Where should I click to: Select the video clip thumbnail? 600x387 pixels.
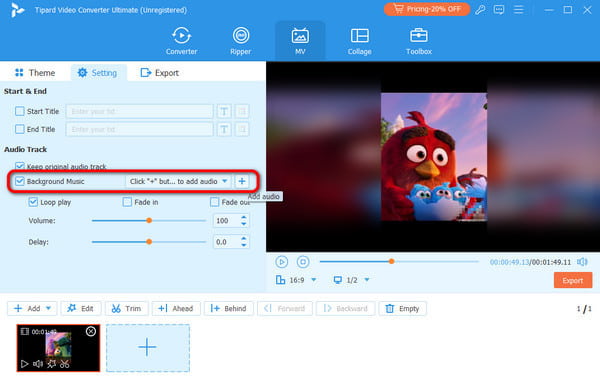pyautogui.click(x=58, y=348)
